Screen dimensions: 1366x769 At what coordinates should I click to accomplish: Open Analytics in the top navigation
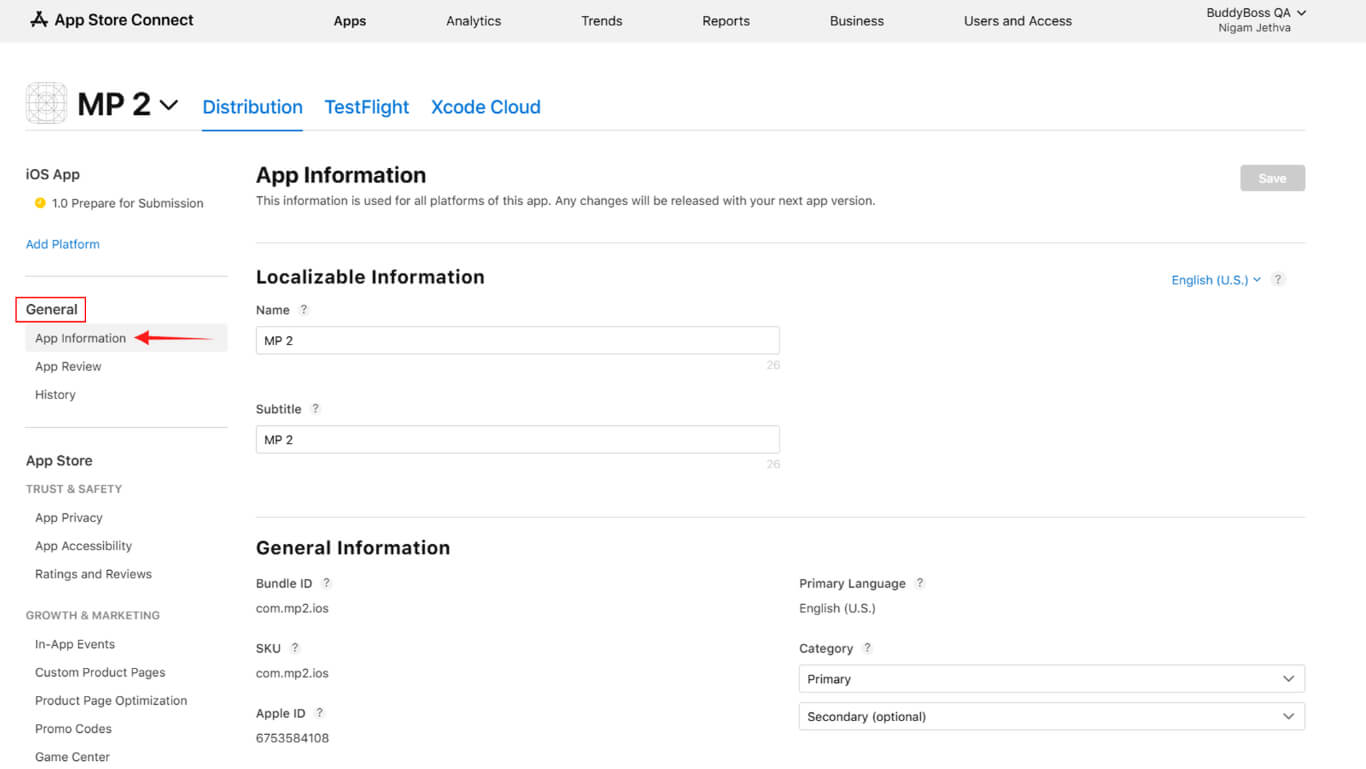[x=473, y=21]
